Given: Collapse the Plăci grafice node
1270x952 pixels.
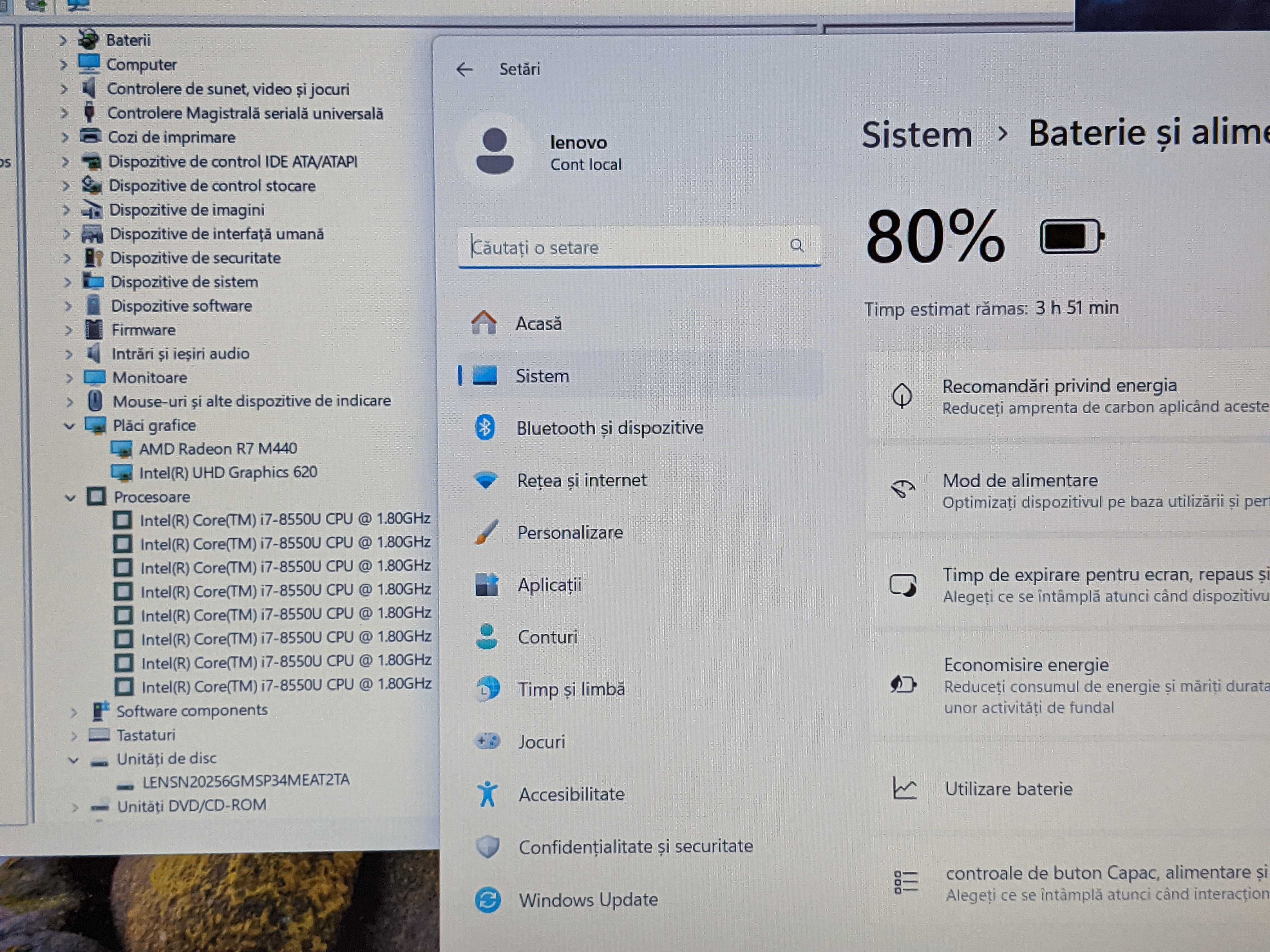Looking at the screenshot, I should click(x=70, y=426).
